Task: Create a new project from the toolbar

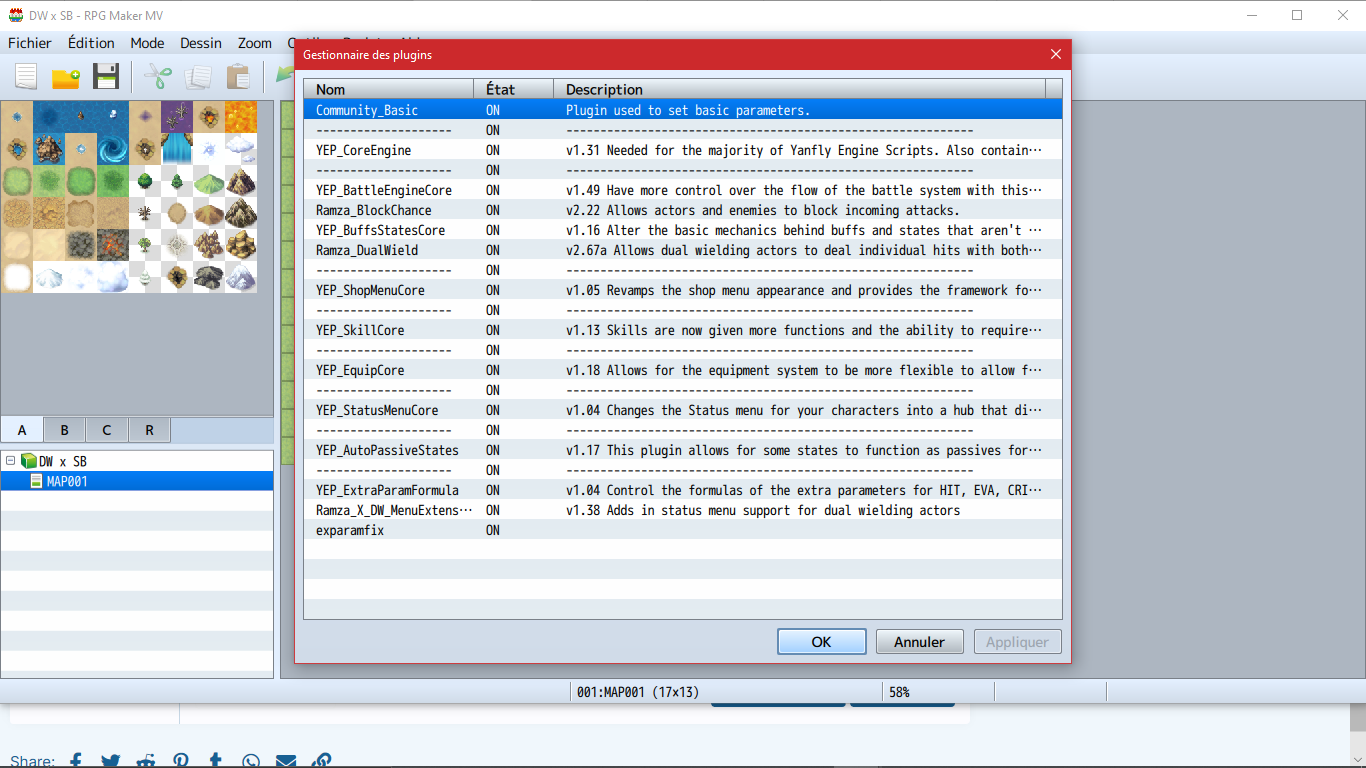Action: (x=26, y=76)
